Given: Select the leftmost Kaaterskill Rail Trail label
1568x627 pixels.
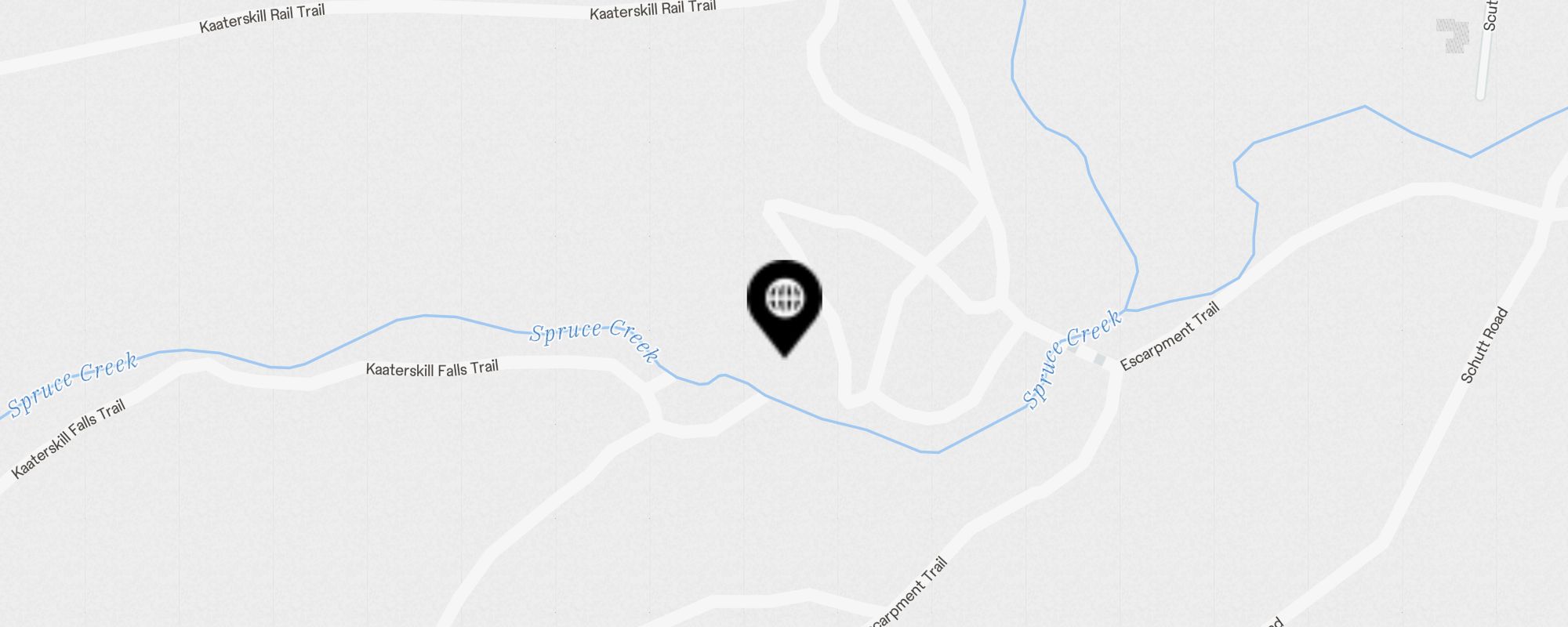Looking at the screenshot, I should (262, 19).
